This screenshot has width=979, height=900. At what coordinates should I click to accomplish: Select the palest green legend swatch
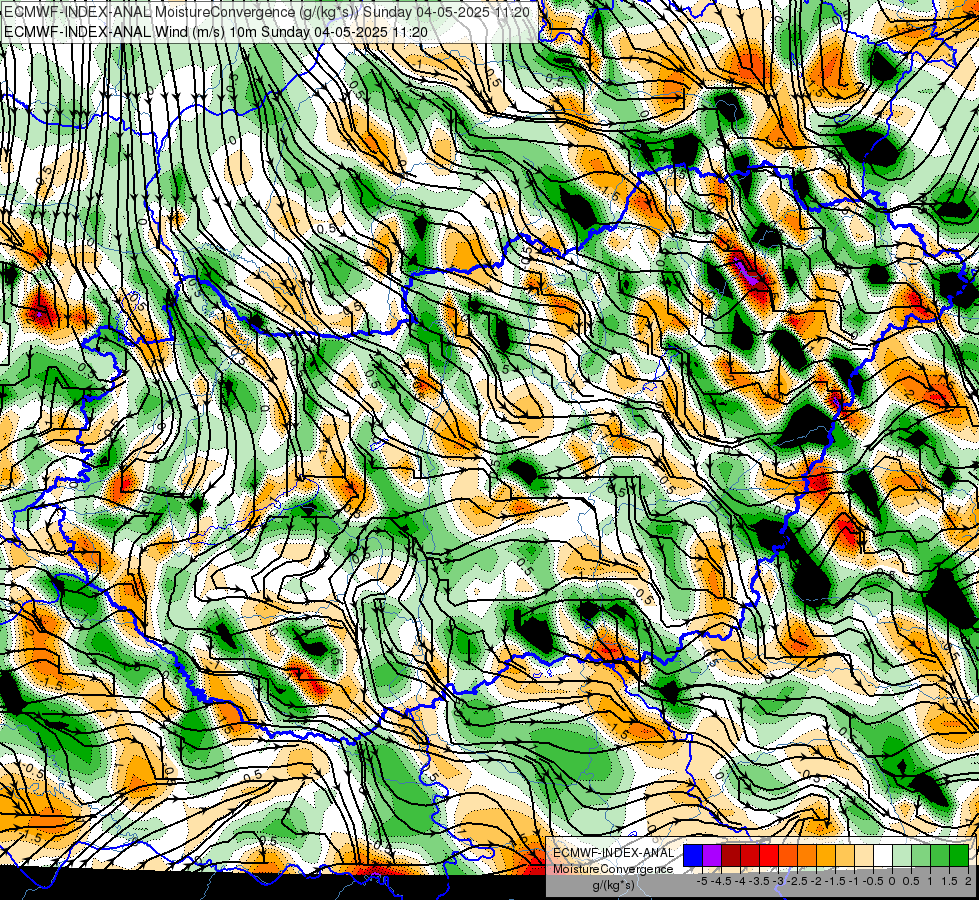click(902, 855)
